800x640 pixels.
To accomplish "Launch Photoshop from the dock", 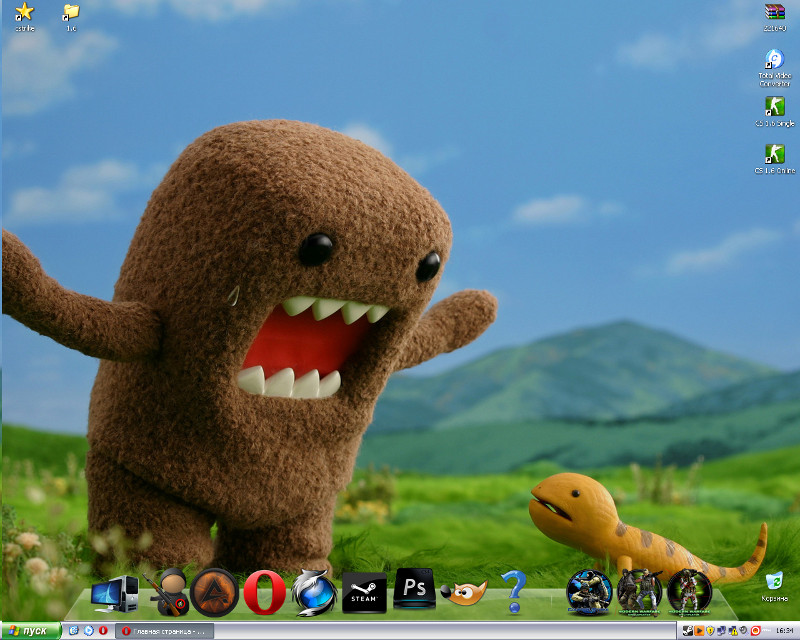I will 413,589.
